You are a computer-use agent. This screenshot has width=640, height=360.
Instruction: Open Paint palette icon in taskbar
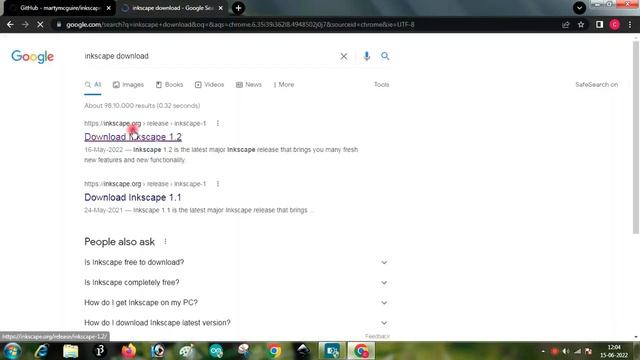click(187, 351)
